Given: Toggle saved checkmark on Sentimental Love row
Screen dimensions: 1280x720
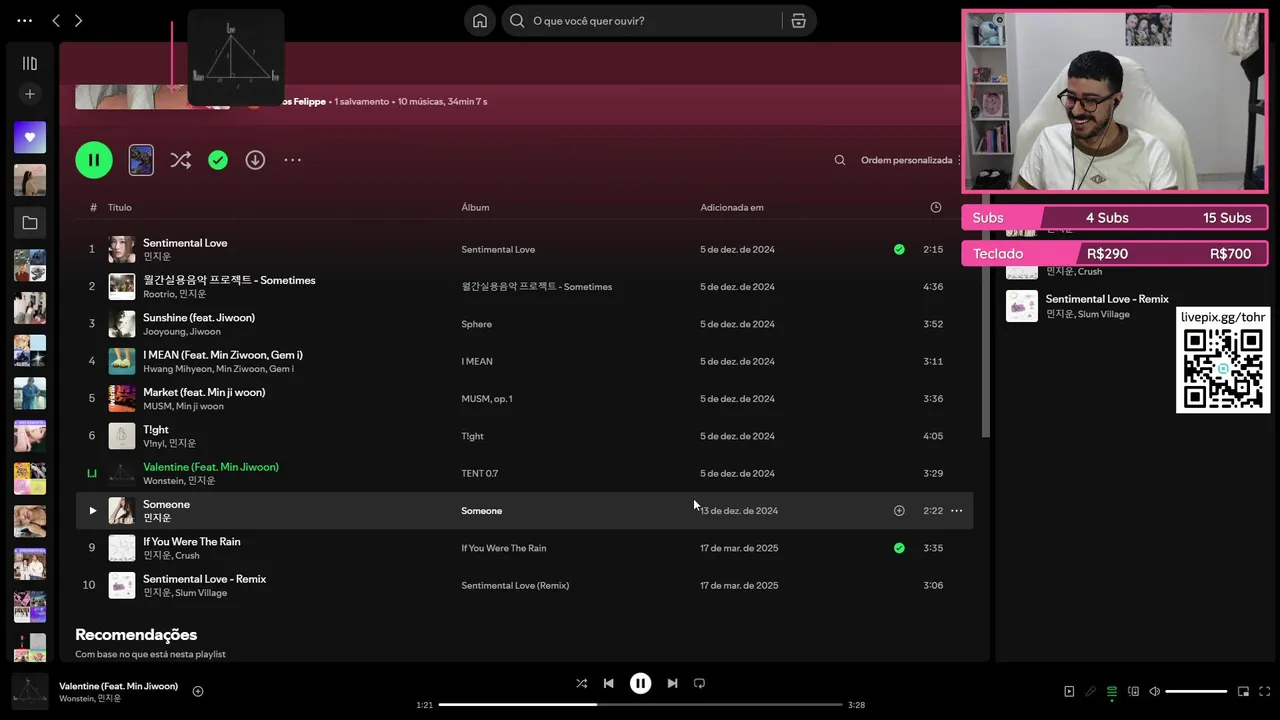Looking at the screenshot, I should click(899, 249).
